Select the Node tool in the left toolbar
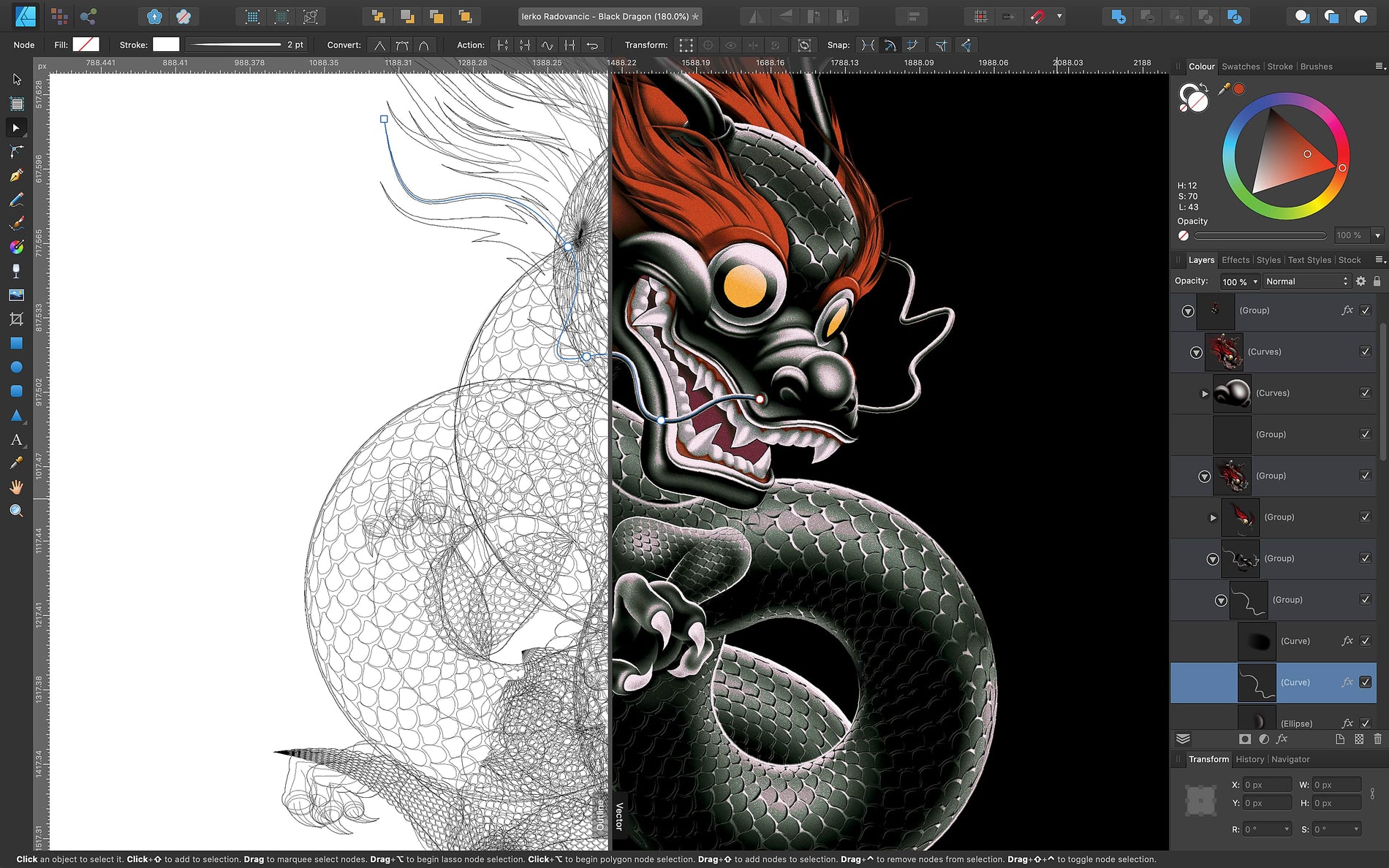The width and height of the screenshot is (1389, 868). click(16, 128)
